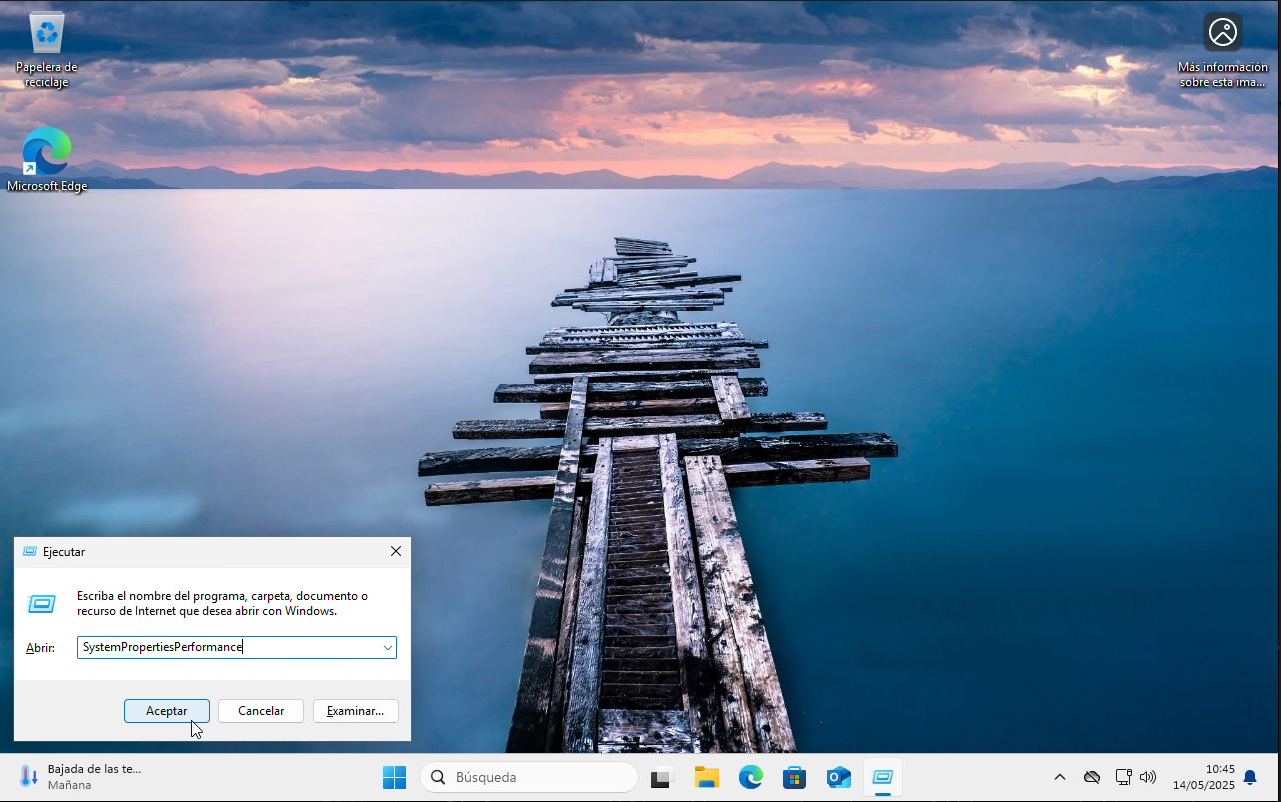Image resolution: width=1281 pixels, height=802 pixels.
Task: Close the Ejecutar dialog
Action: coord(396,551)
